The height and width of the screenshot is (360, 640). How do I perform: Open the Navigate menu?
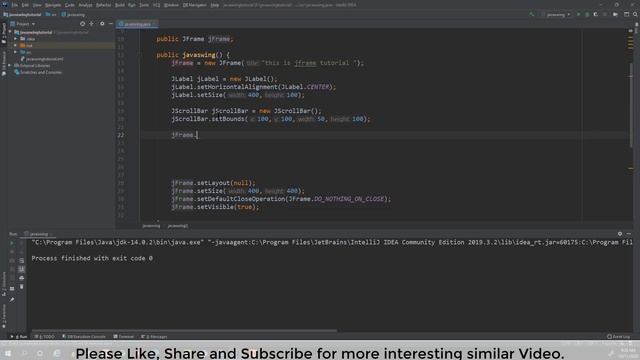53,5
